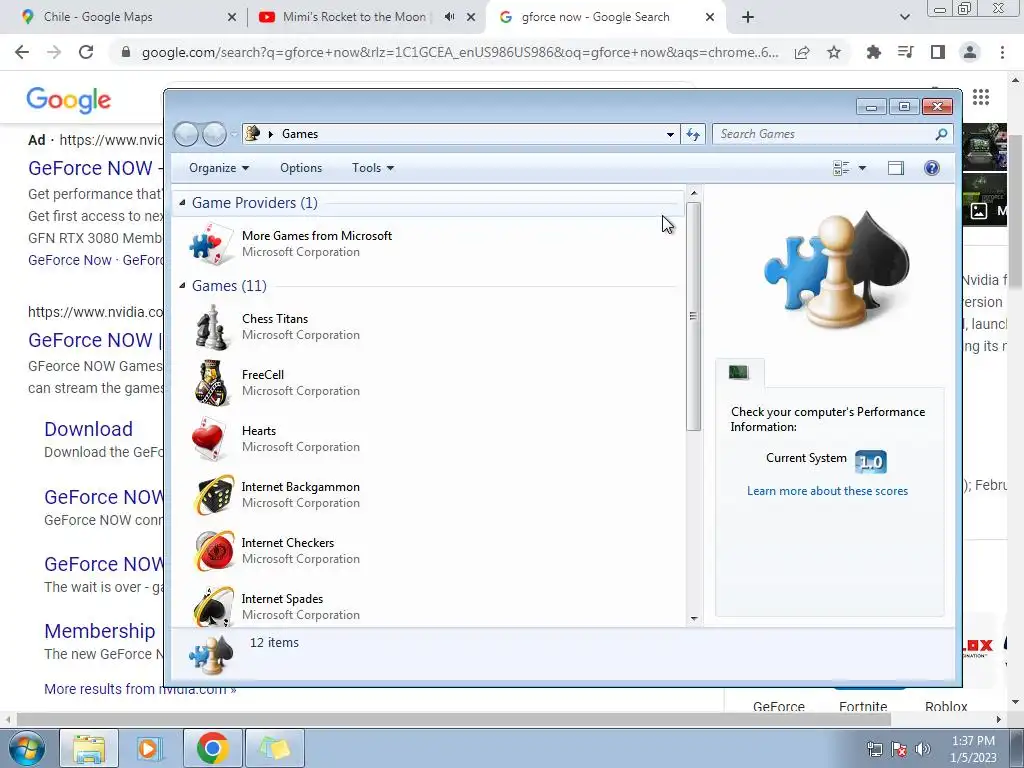Select the FreeCell card icon

[212, 383]
